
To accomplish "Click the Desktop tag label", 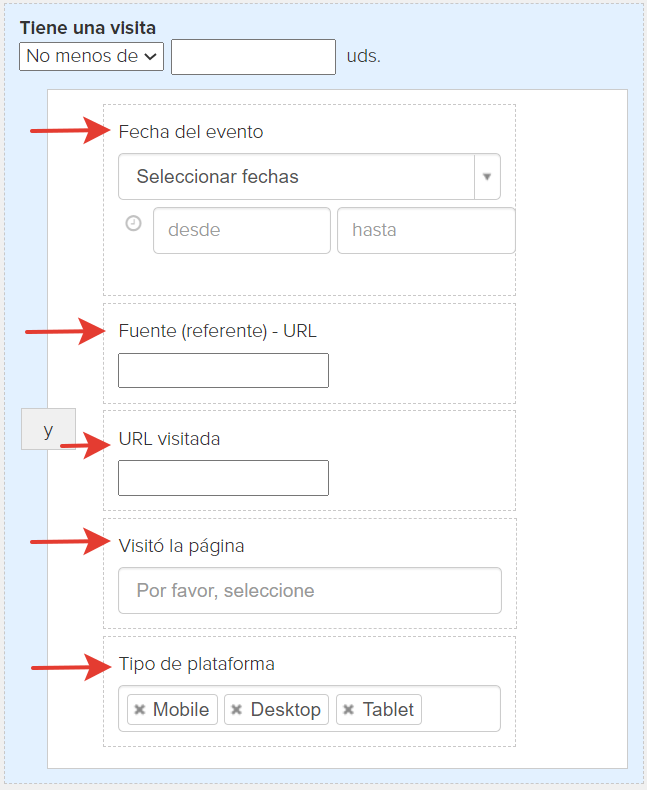I will point(286,709).
